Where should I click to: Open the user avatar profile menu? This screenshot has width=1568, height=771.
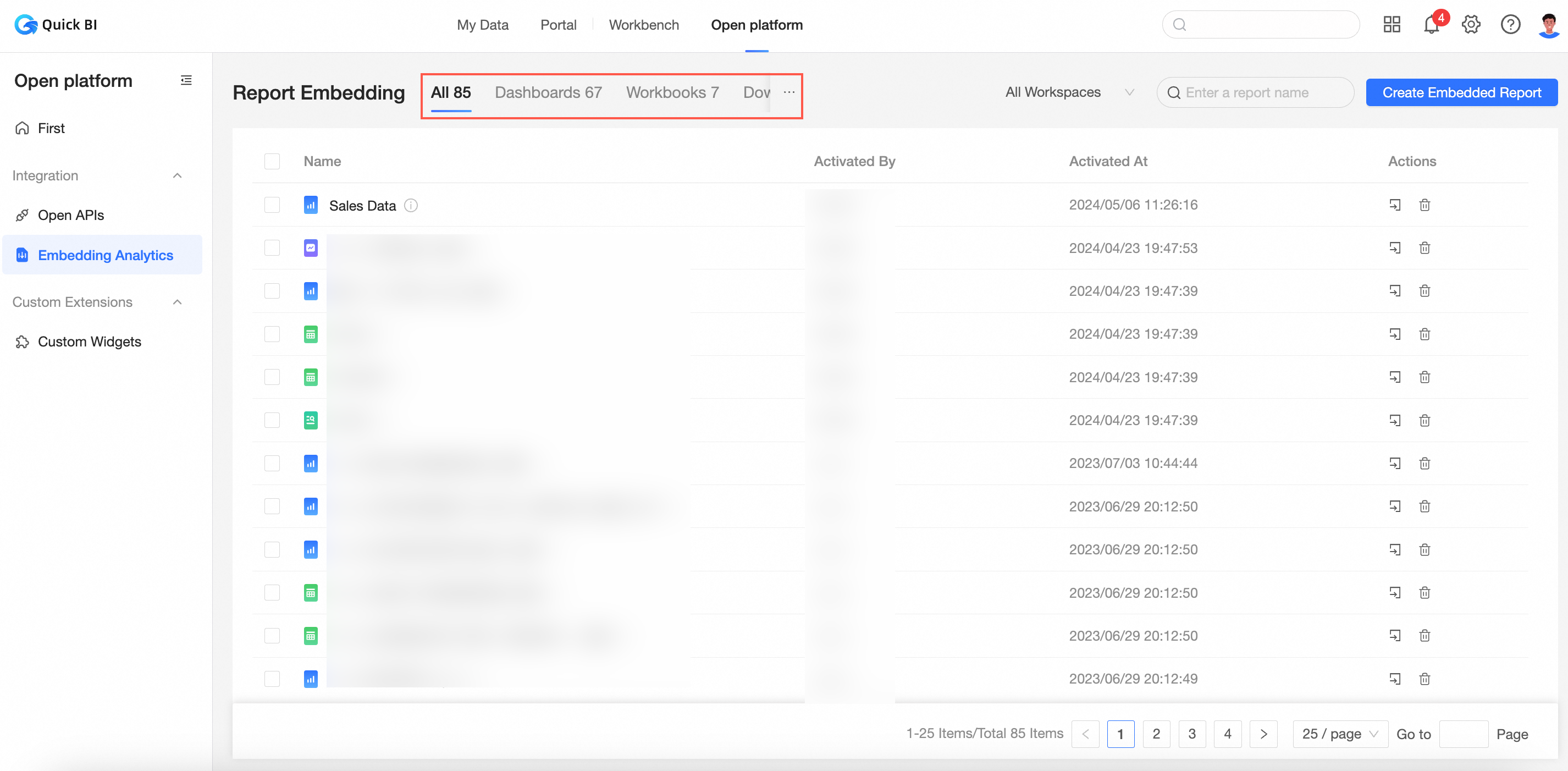tap(1549, 25)
